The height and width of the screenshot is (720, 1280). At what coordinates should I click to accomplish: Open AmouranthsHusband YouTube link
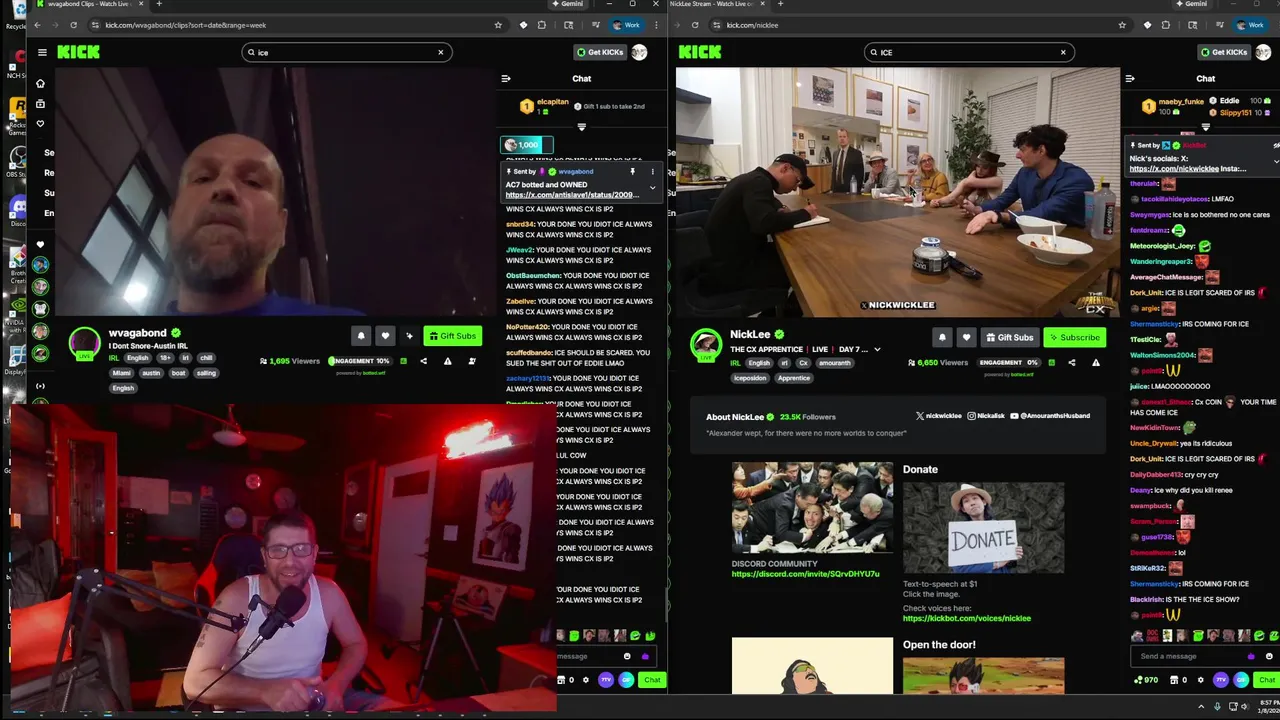coord(1050,416)
